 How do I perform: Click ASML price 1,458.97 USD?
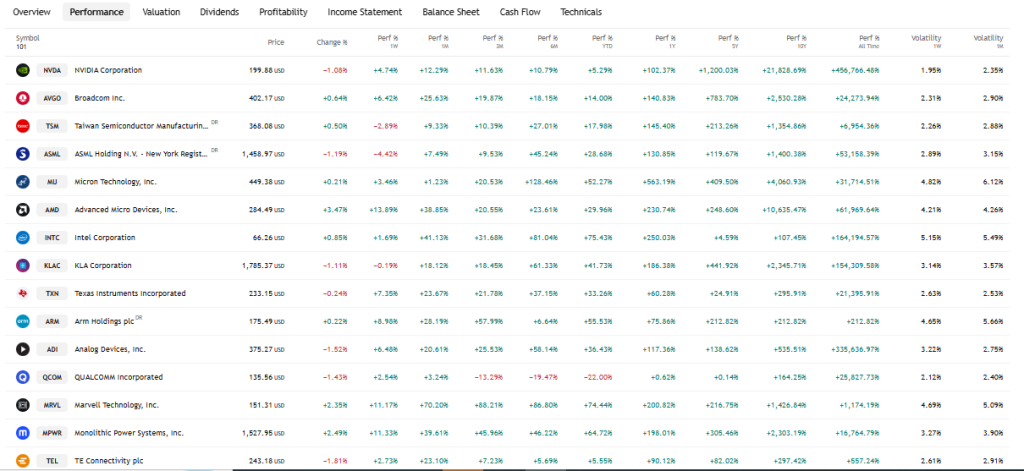pyautogui.click(x=263, y=154)
